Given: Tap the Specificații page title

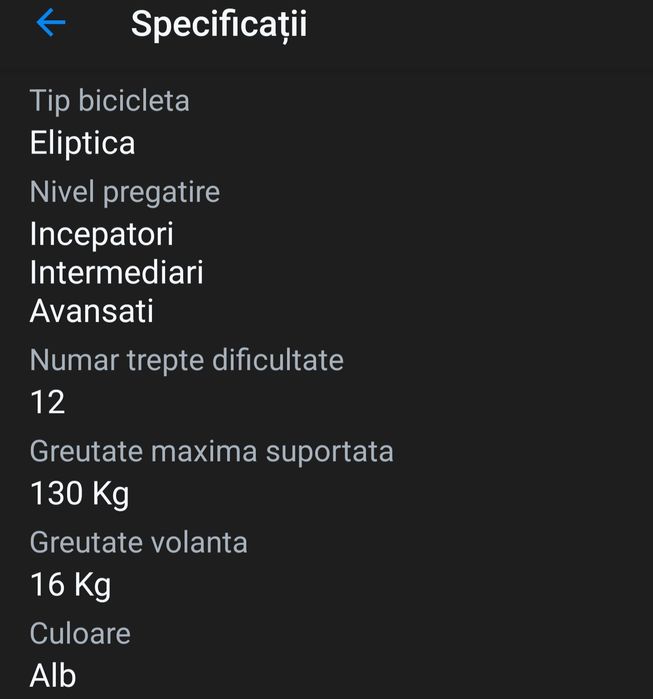Looking at the screenshot, I should point(218,24).
